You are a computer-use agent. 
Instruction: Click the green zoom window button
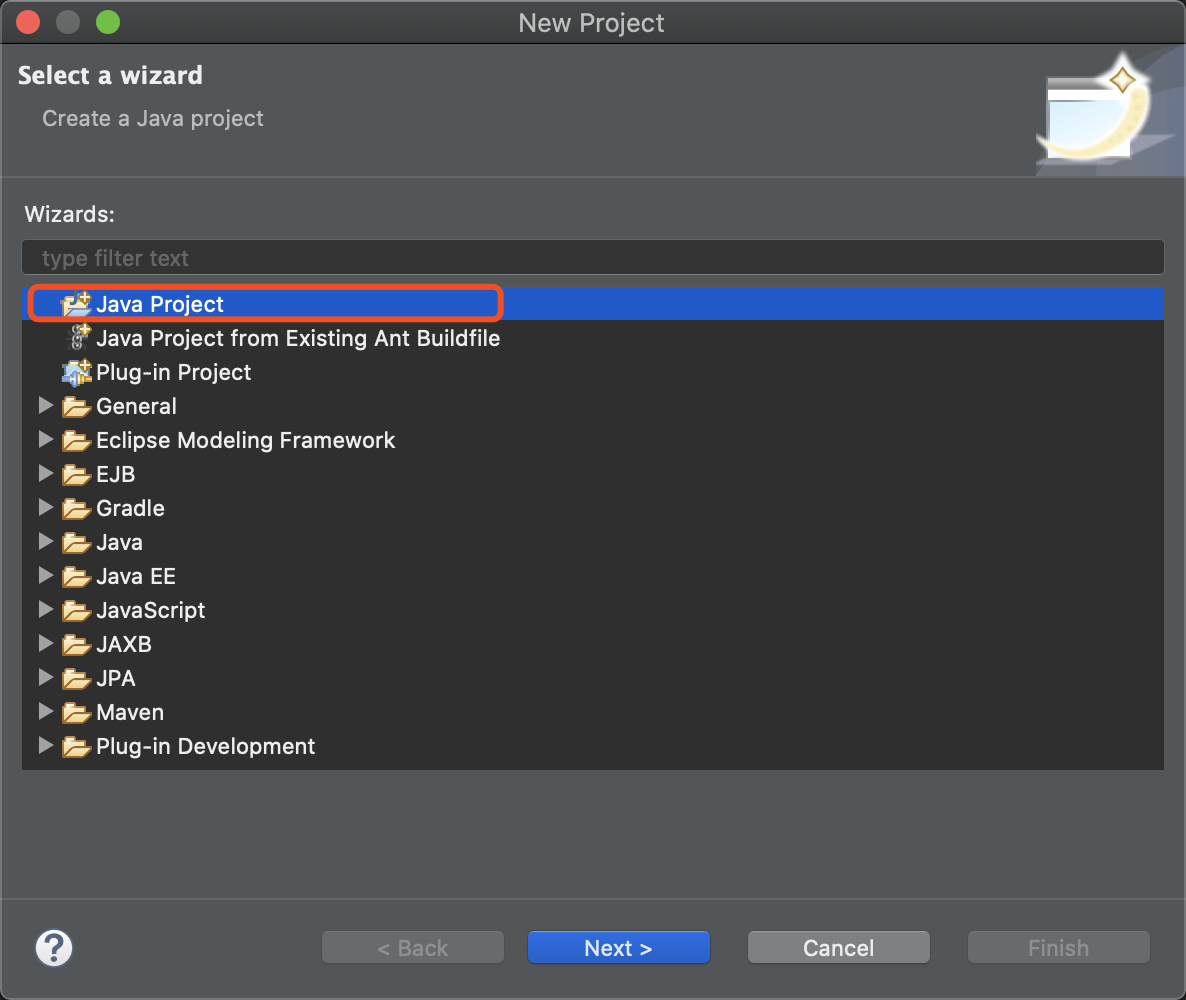(x=108, y=22)
